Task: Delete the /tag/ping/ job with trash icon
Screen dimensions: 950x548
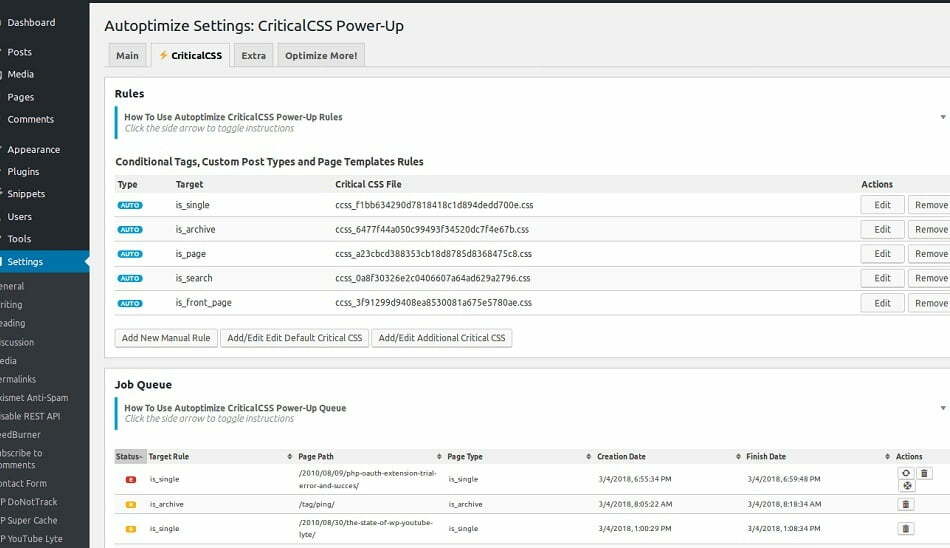Action: [x=906, y=504]
